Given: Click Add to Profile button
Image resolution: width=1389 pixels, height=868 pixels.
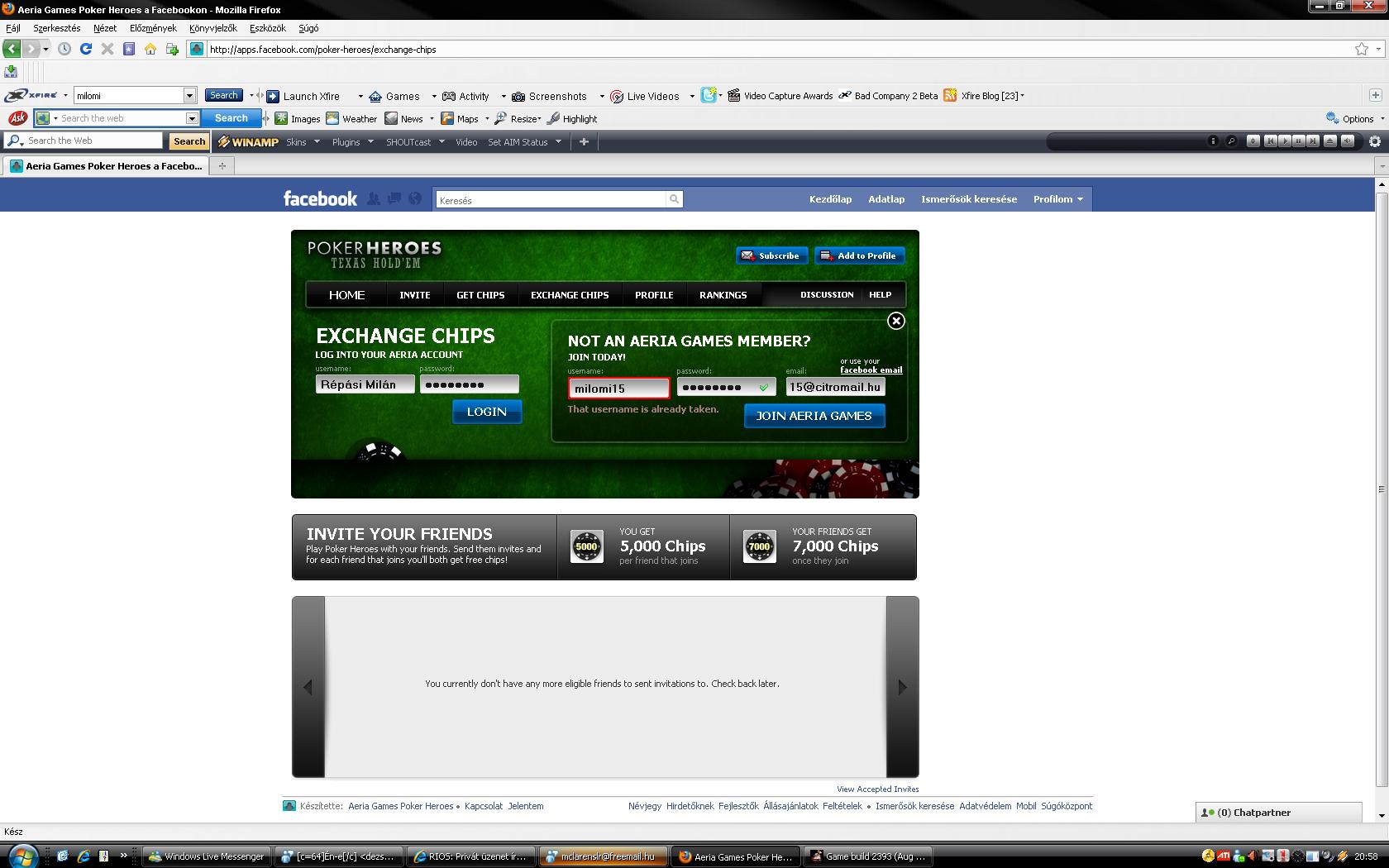Looking at the screenshot, I should pyautogui.click(x=859, y=255).
